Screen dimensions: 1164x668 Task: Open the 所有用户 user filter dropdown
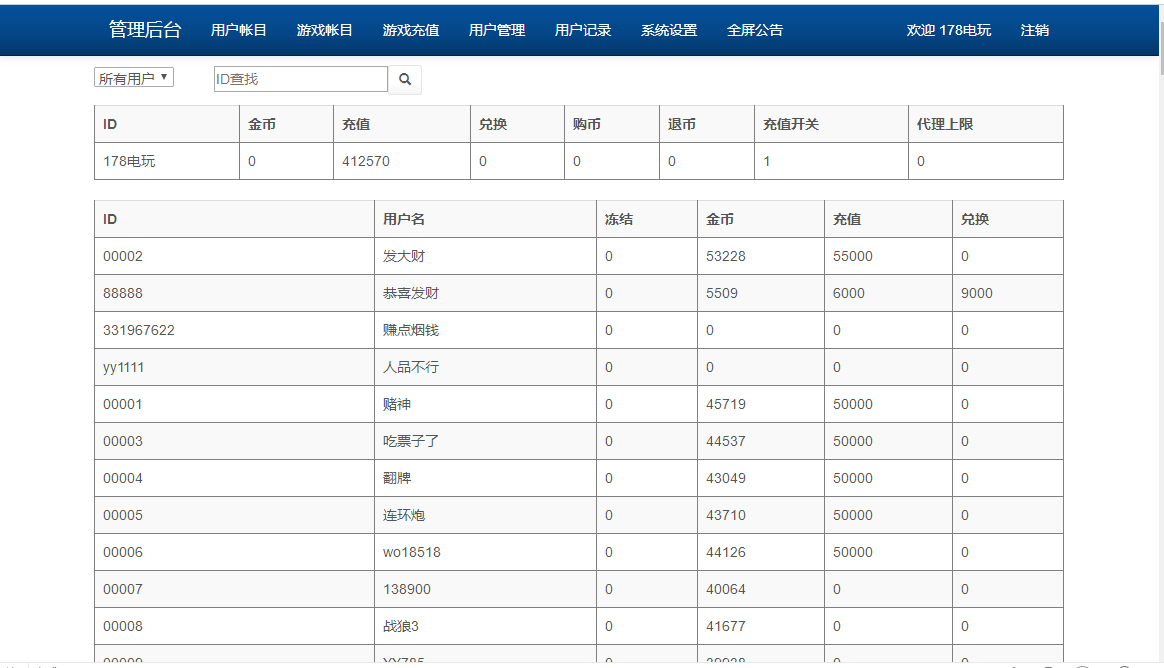click(133, 76)
